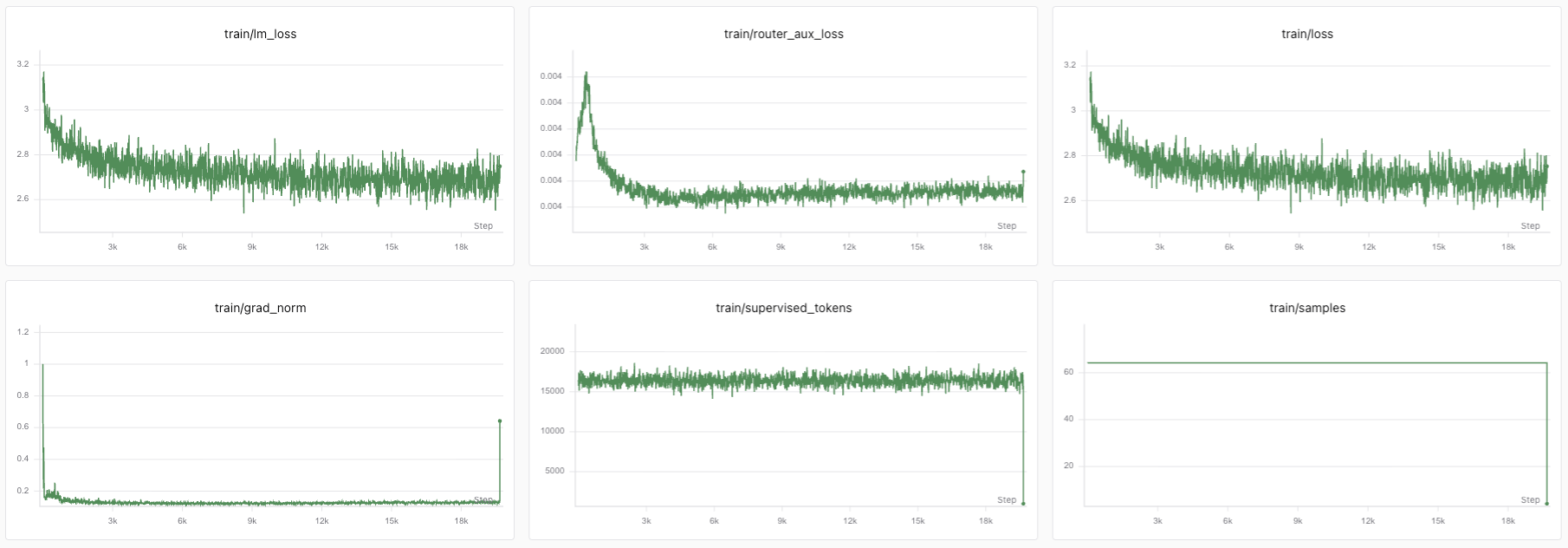Click the 20000 y-axis value in train/supervised_tokens
The width and height of the screenshot is (1568, 548).
[552, 351]
